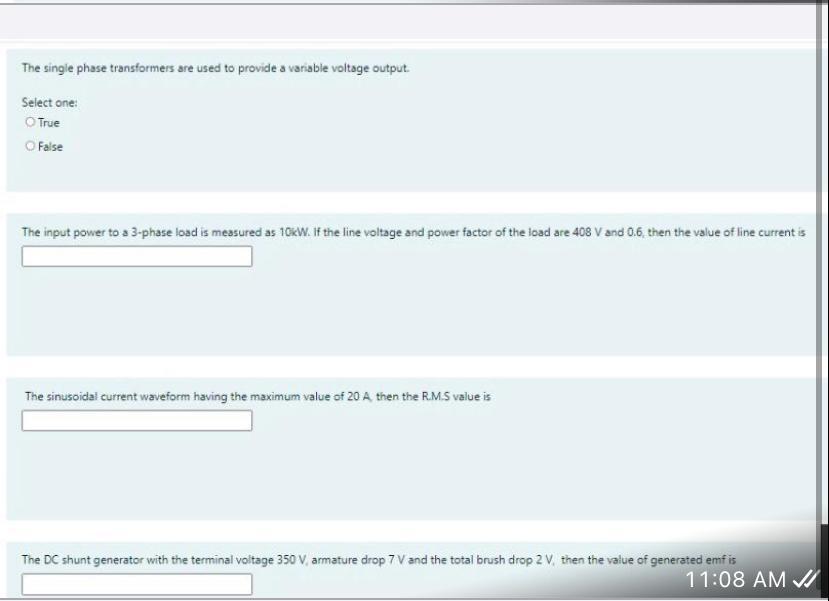Click the '350 V' terminal voltage text
Viewport: 829px width, 601px height.
(x=290, y=560)
